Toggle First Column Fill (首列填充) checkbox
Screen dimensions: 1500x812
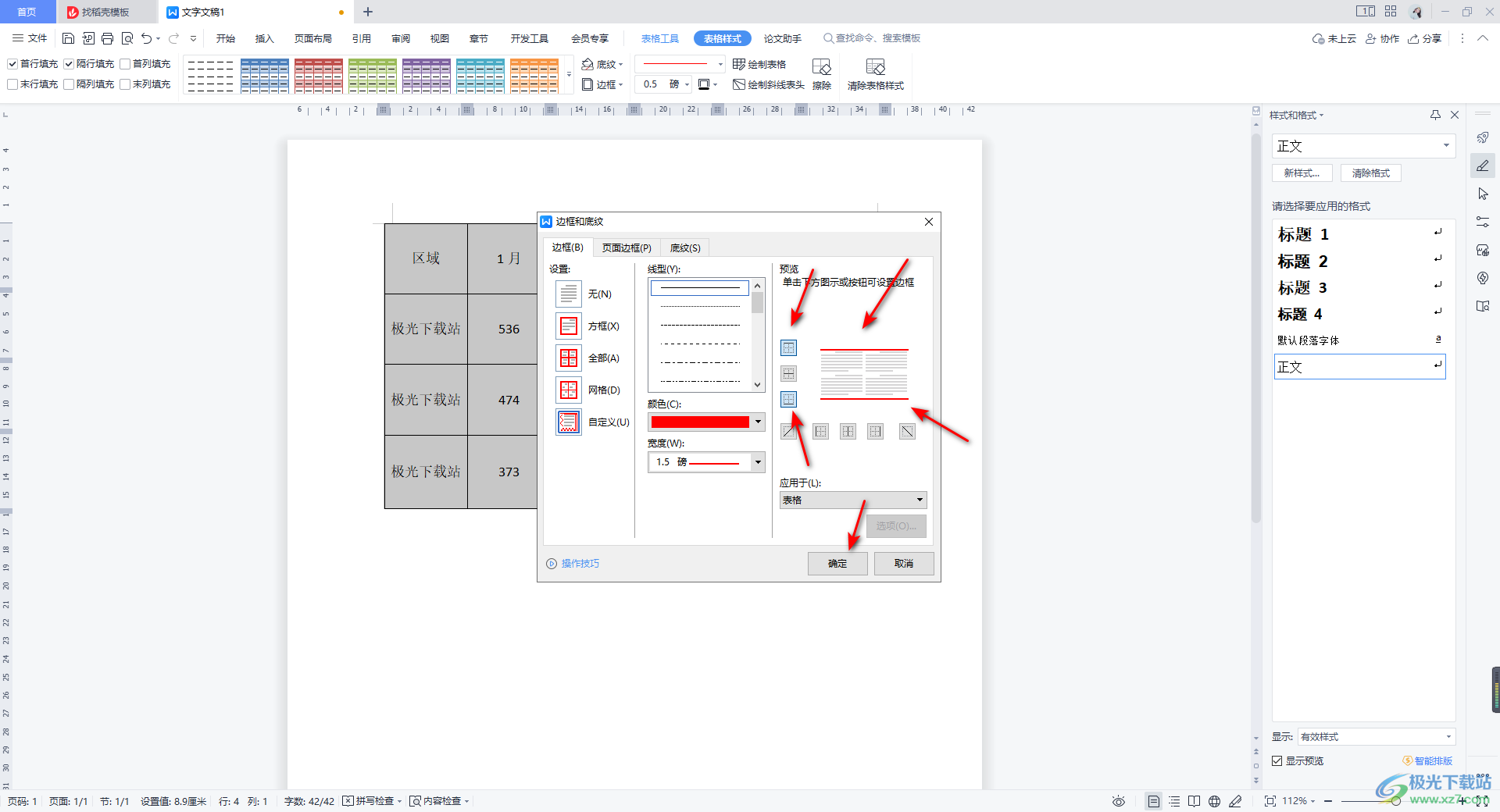125,64
